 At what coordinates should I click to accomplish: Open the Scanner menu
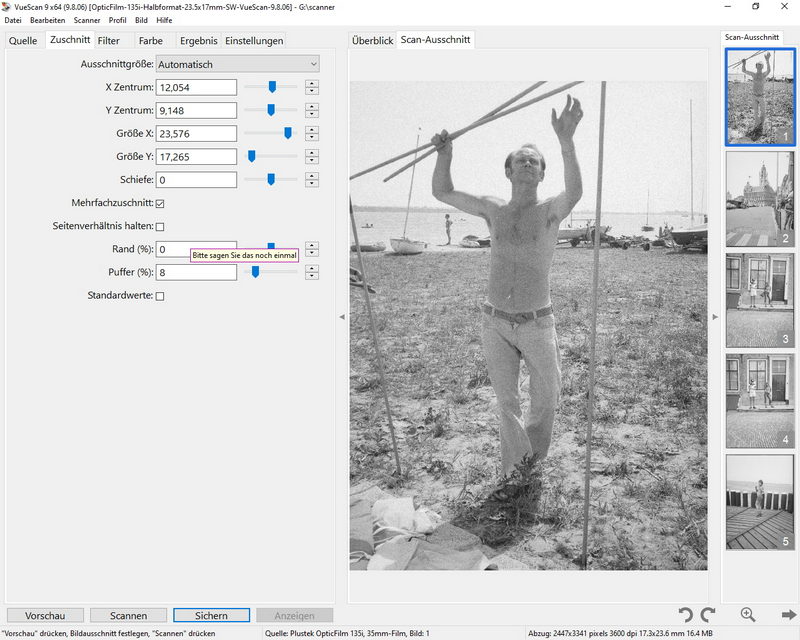click(x=87, y=20)
